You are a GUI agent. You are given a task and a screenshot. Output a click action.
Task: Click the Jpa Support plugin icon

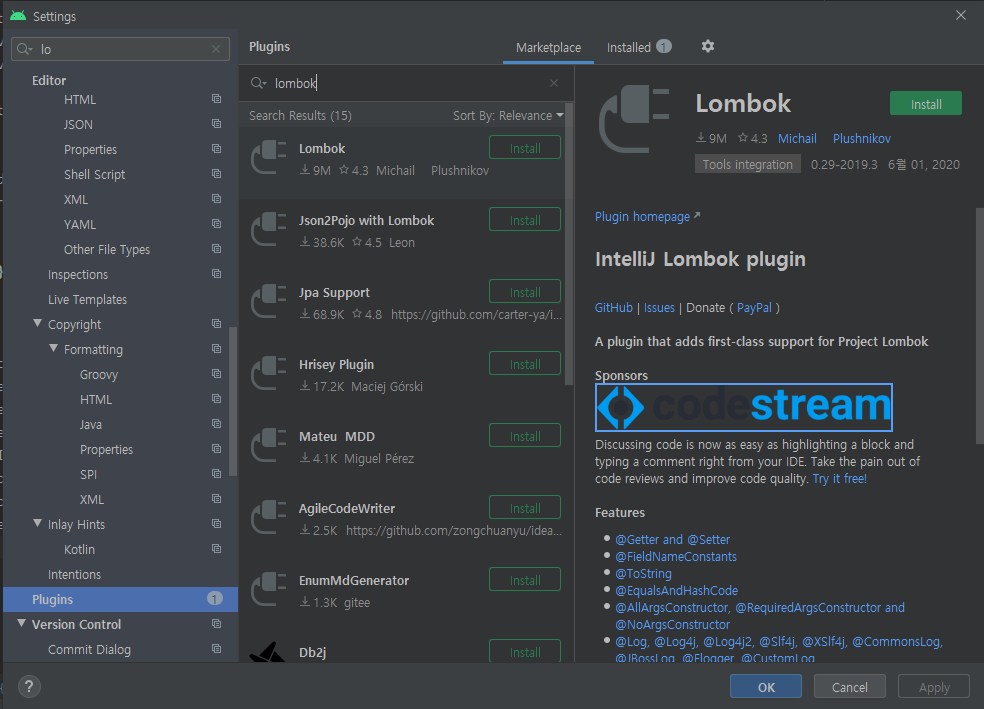tap(269, 302)
